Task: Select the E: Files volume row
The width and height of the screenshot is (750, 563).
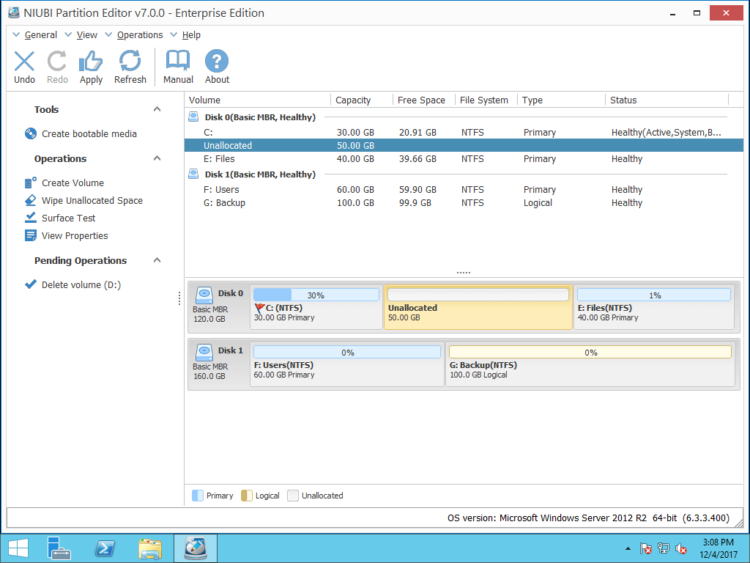Action: [464, 159]
